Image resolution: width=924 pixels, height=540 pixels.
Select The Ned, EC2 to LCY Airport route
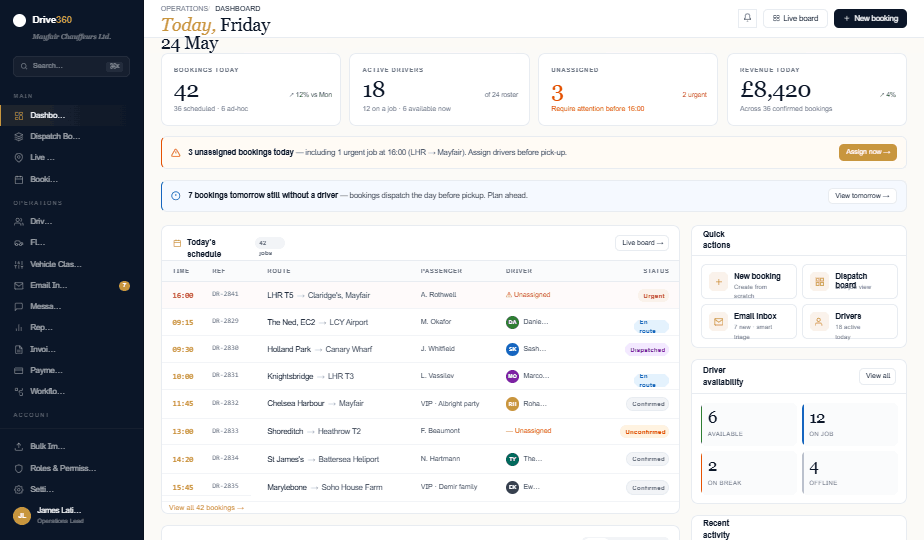pyautogui.click(x=317, y=322)
